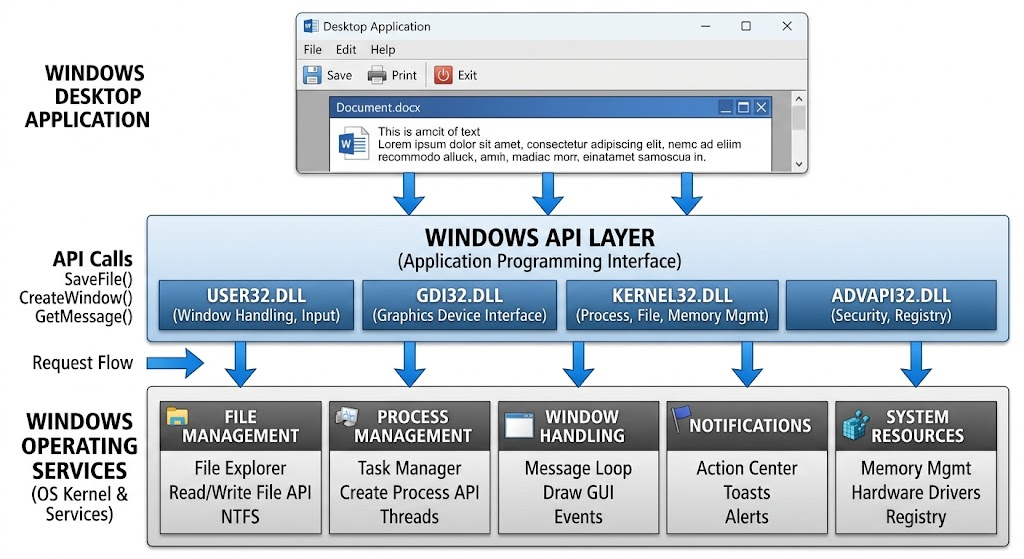Open the File menu
Screen dimensions: 1024x559
point(312,50)
